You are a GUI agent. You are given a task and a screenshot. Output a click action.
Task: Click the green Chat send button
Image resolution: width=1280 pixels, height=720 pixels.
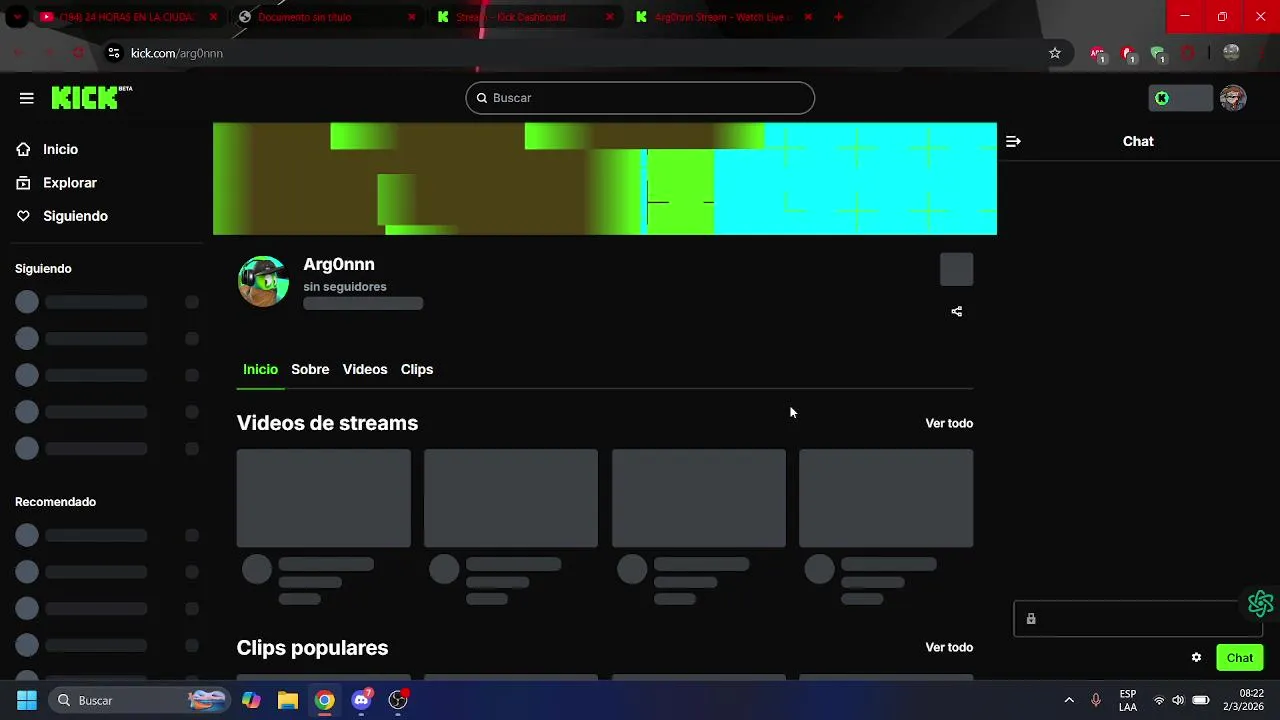click(x=1240, y=657)
